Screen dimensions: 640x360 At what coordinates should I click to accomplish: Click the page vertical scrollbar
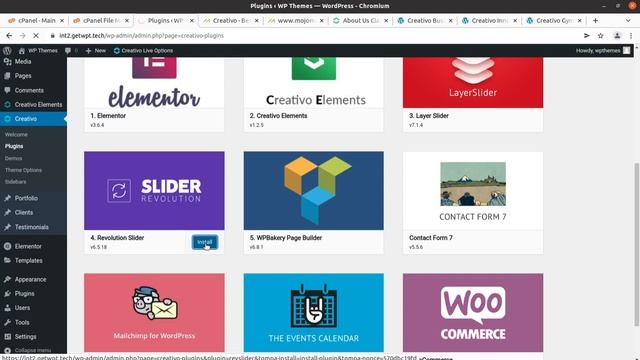tap(636, 245)
